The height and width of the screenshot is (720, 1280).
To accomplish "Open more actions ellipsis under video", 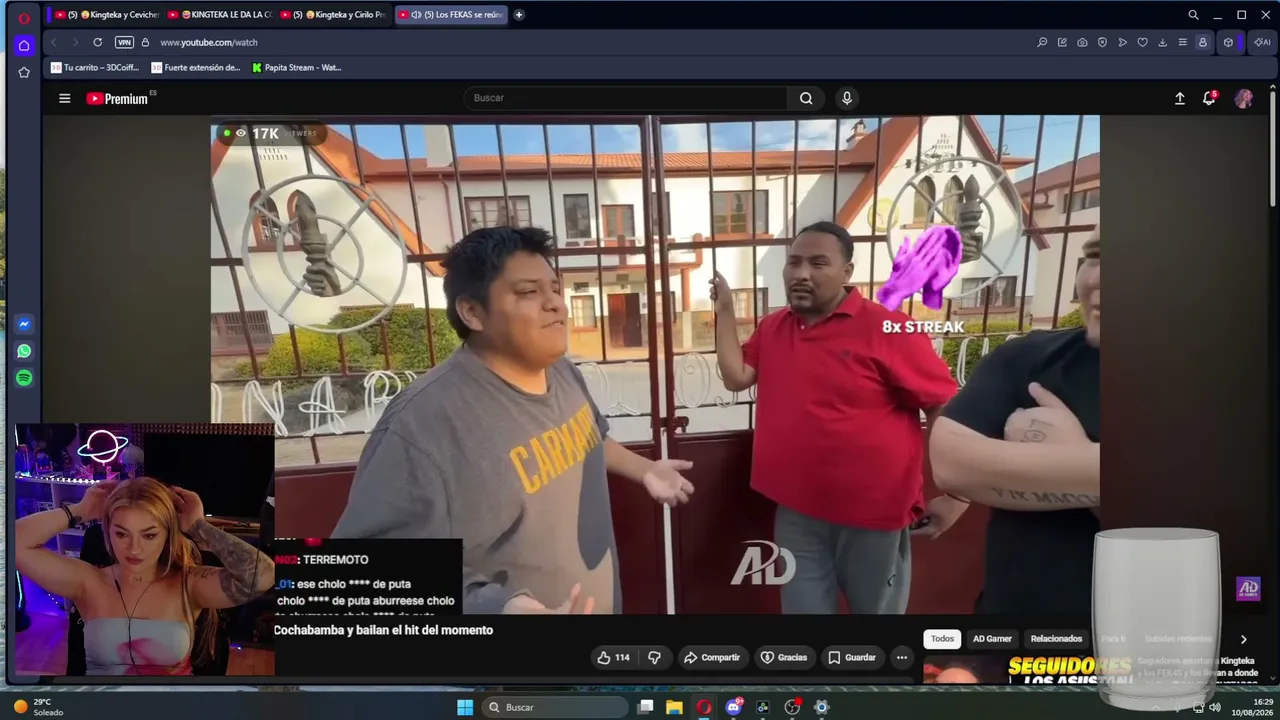I will [x=902, y=657].
